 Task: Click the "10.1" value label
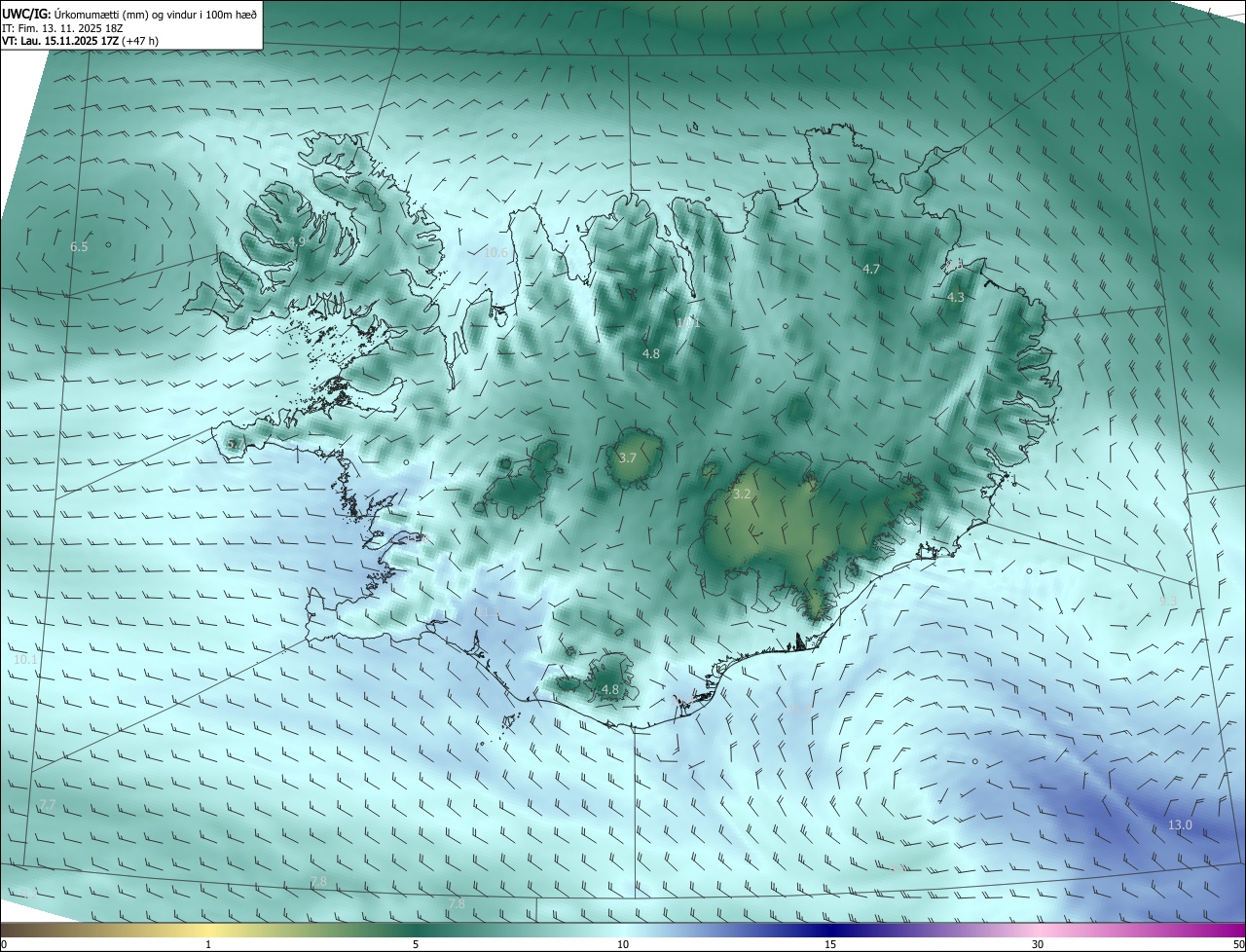(25, 659)
